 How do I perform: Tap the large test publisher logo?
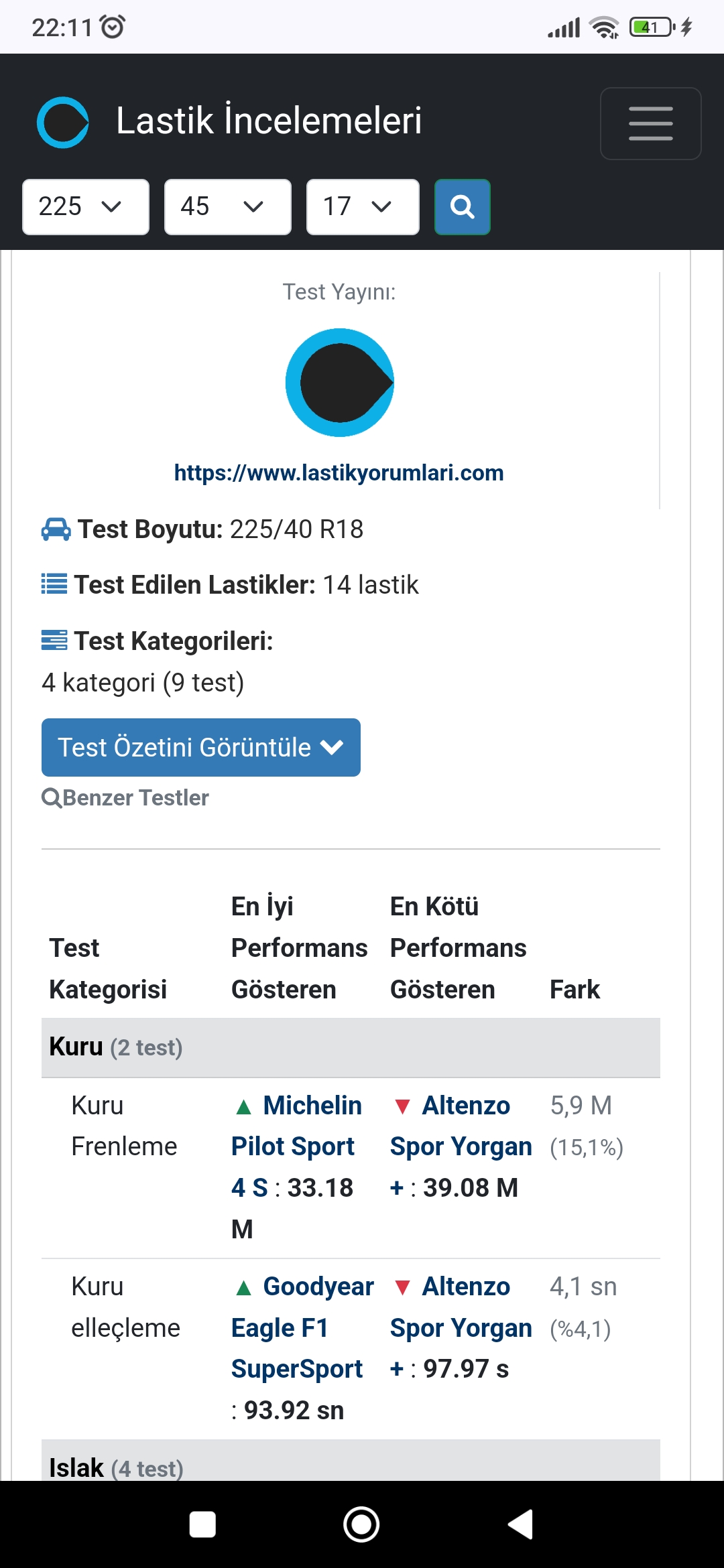(x=339, y=383)
